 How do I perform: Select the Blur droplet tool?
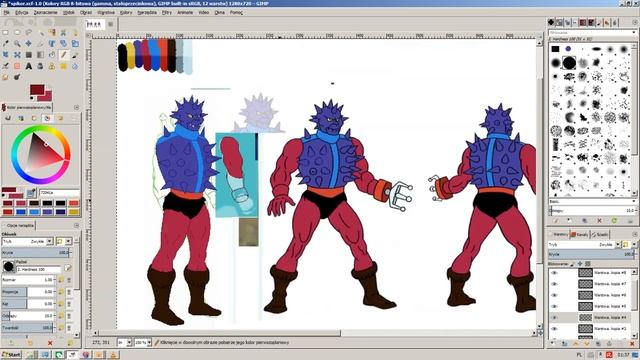point(75,66)
